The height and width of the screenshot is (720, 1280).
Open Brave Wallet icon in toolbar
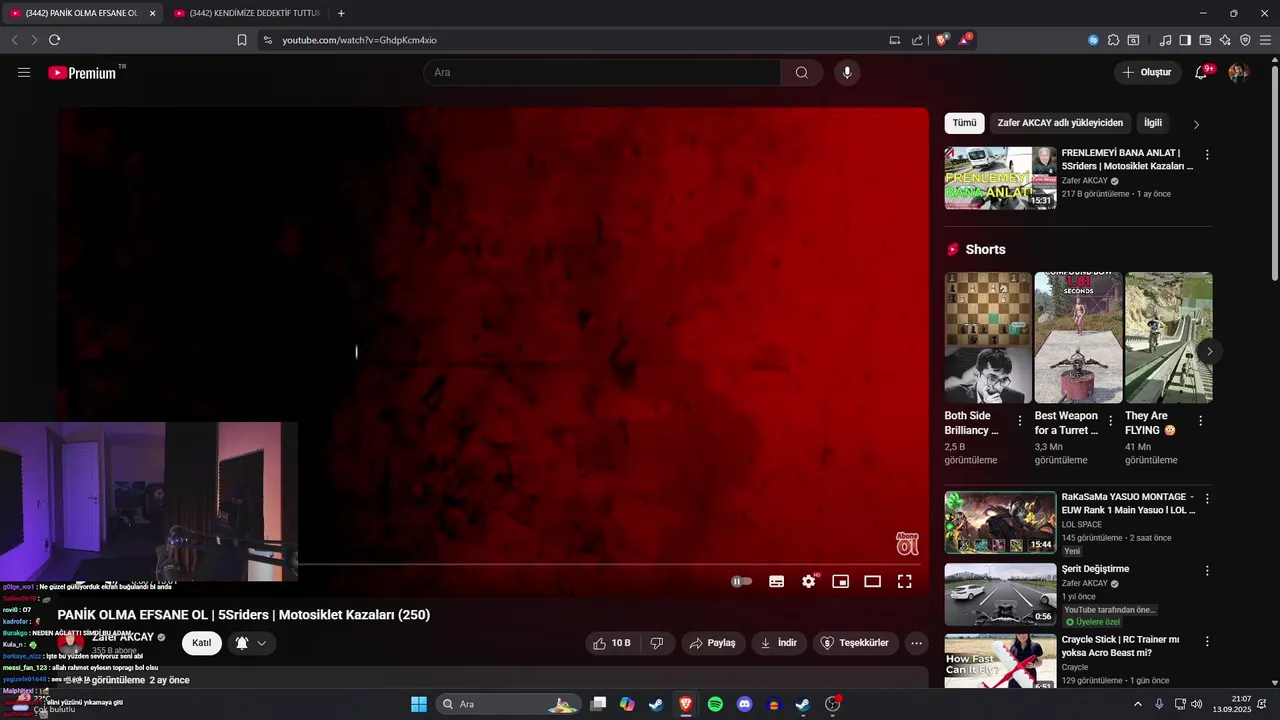1205,40
